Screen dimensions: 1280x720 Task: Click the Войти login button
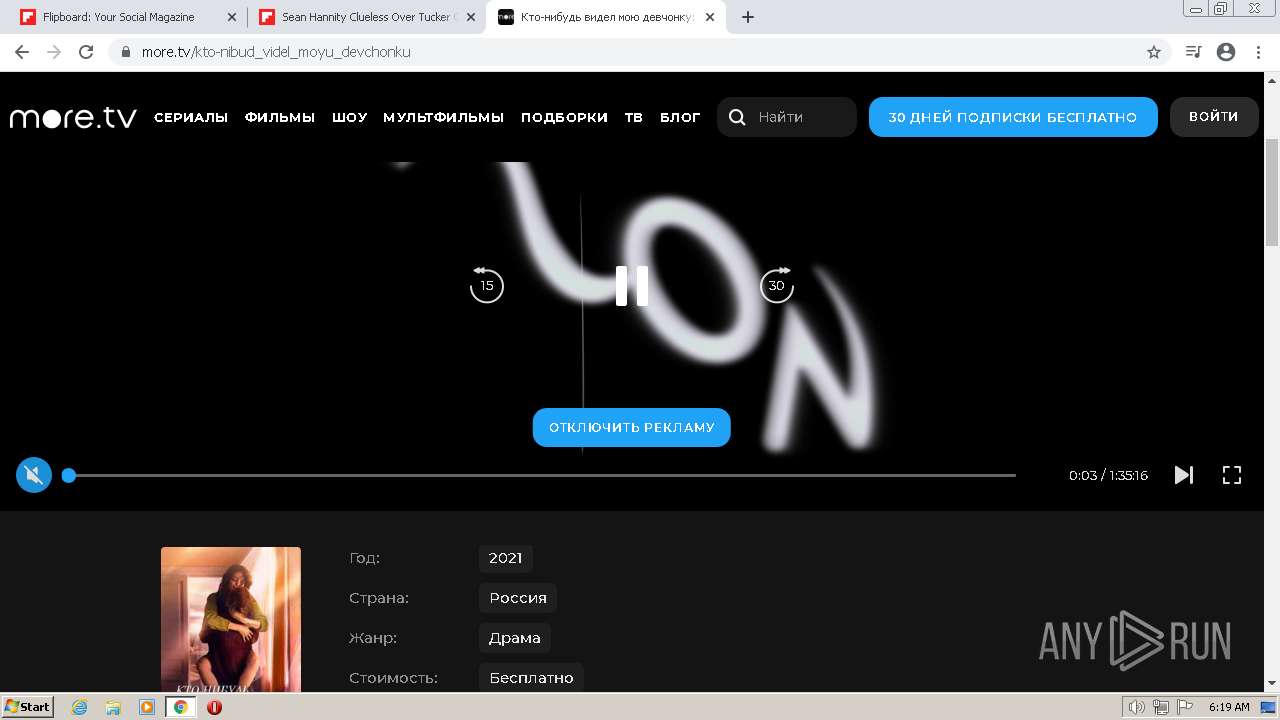click(1214, 117)
